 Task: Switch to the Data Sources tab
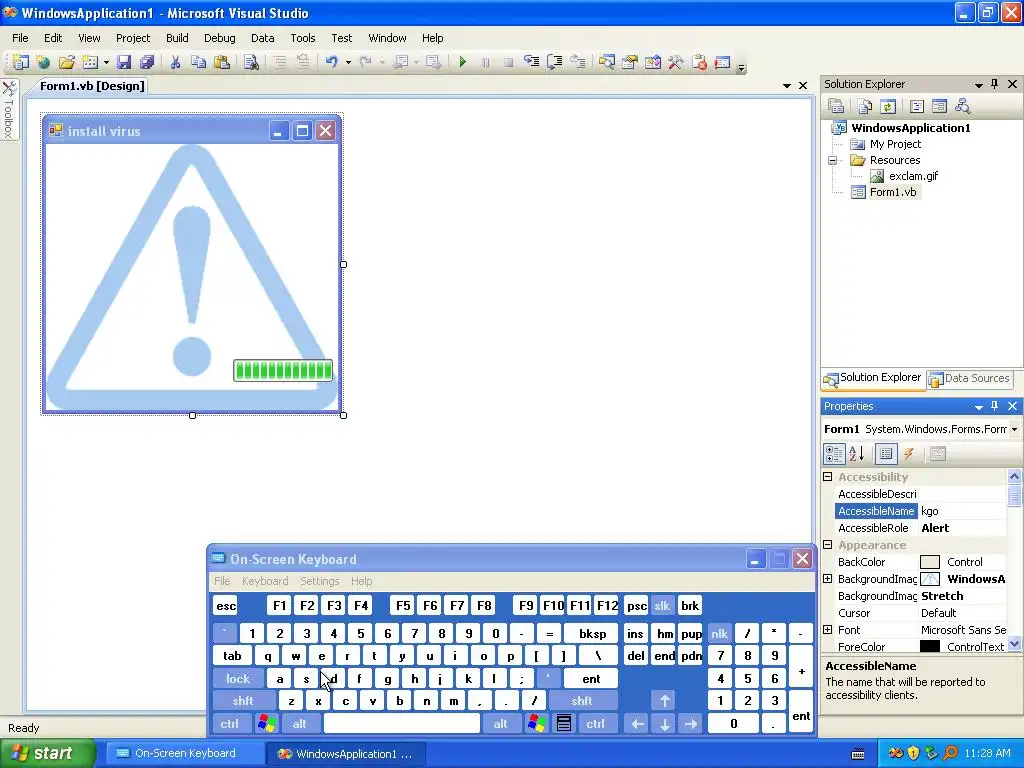[970, 378]
